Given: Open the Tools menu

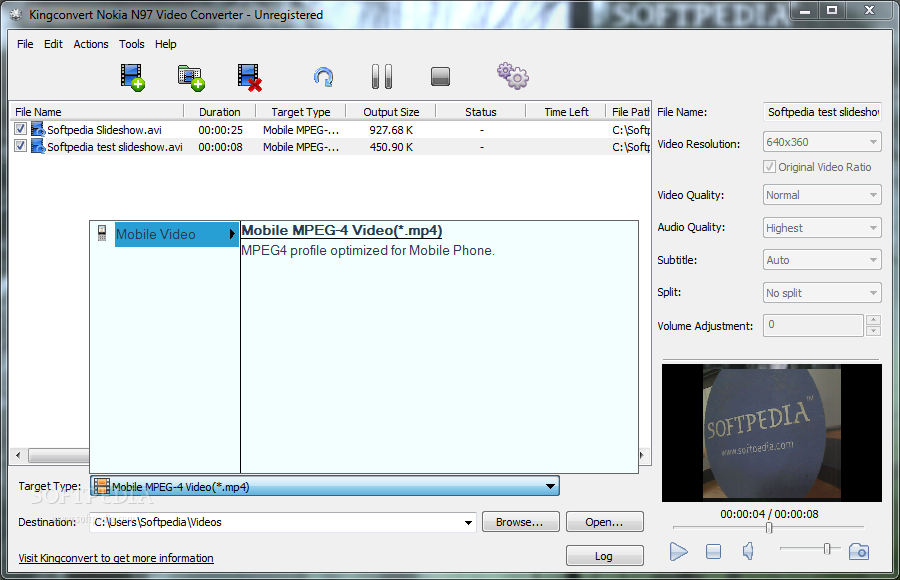Looking at the screenshot, I should (131, 44).
